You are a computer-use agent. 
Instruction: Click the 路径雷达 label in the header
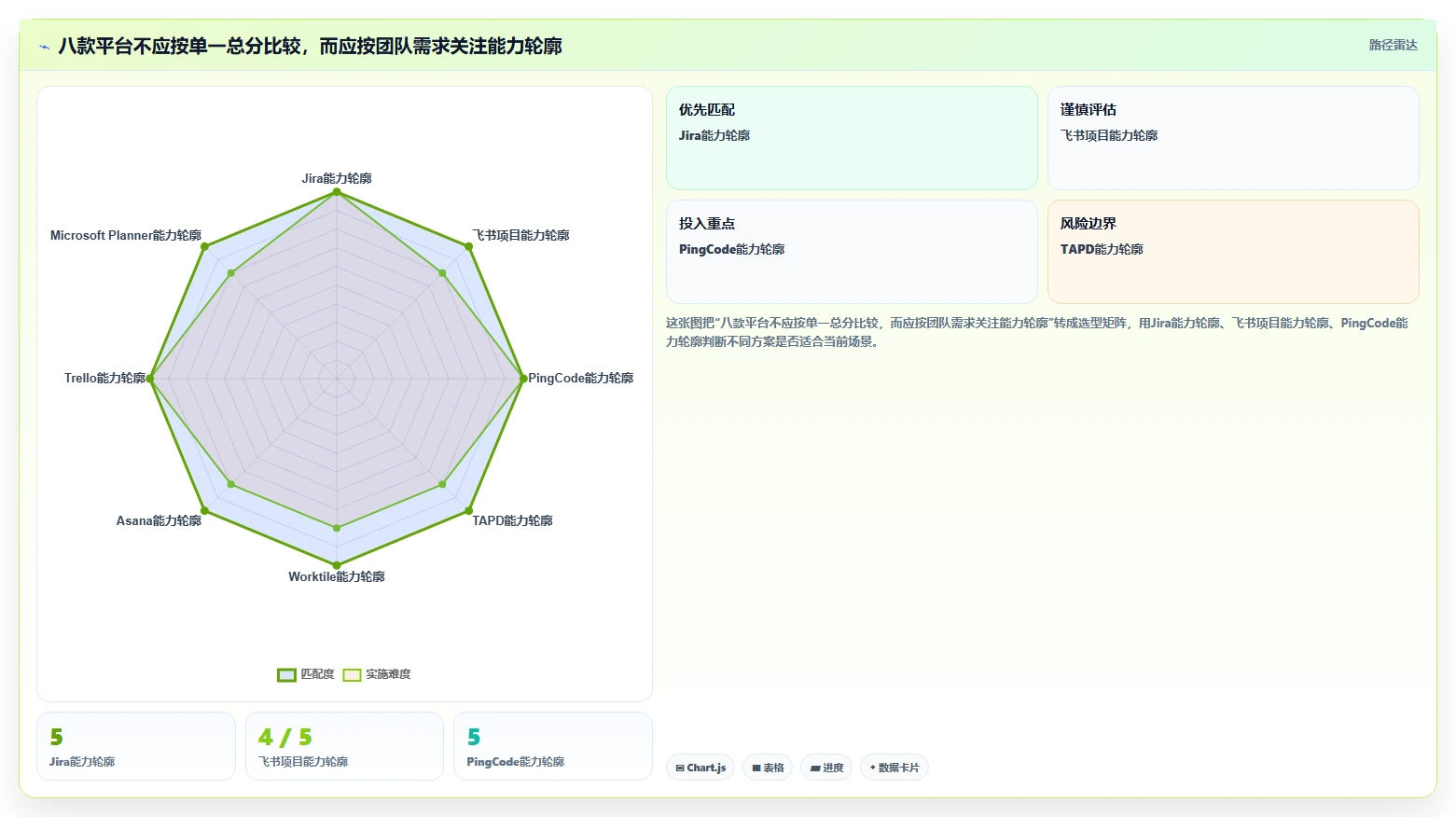1393,45
